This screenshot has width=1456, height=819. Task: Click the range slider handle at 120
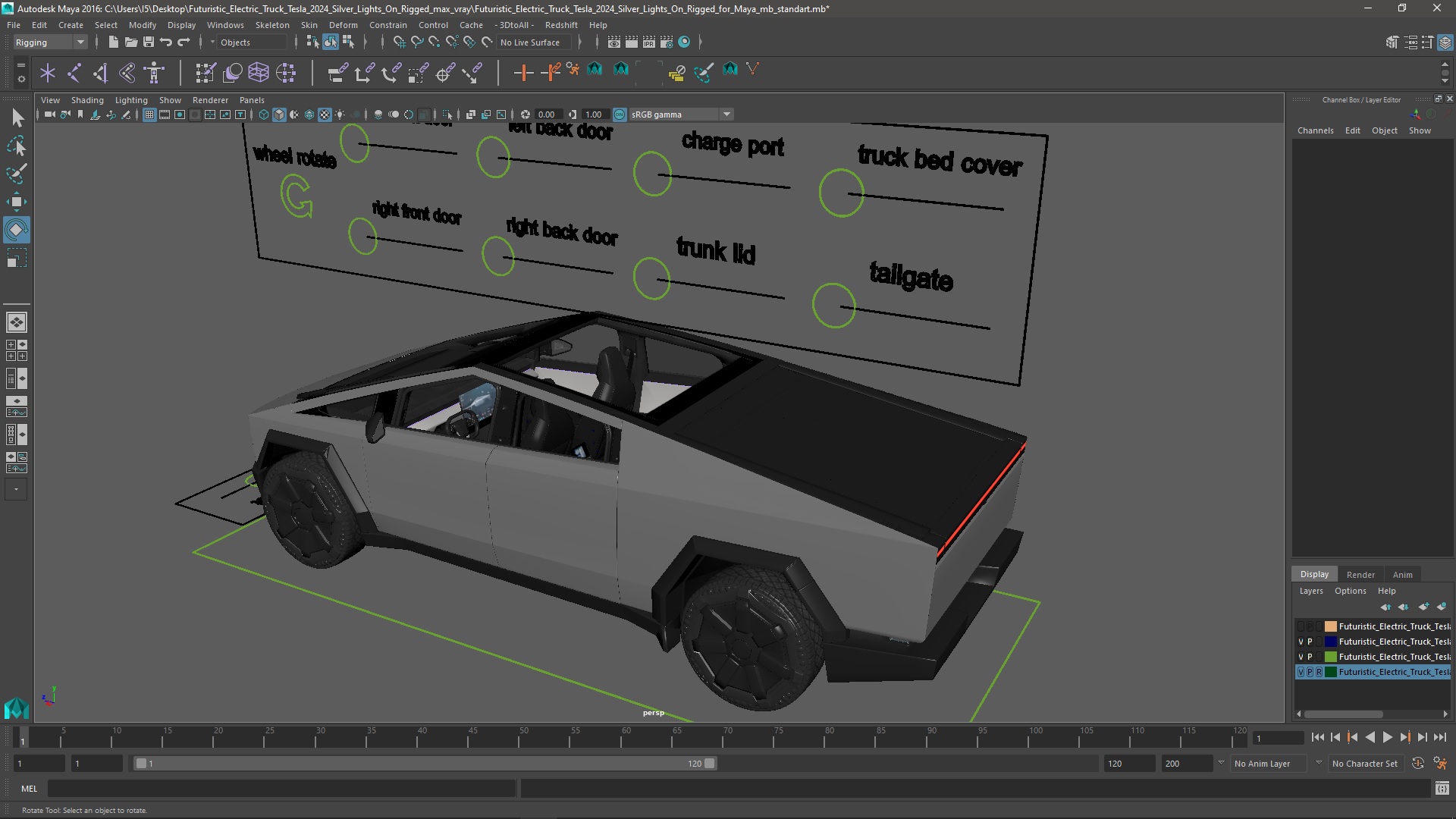tap(709, 764)
